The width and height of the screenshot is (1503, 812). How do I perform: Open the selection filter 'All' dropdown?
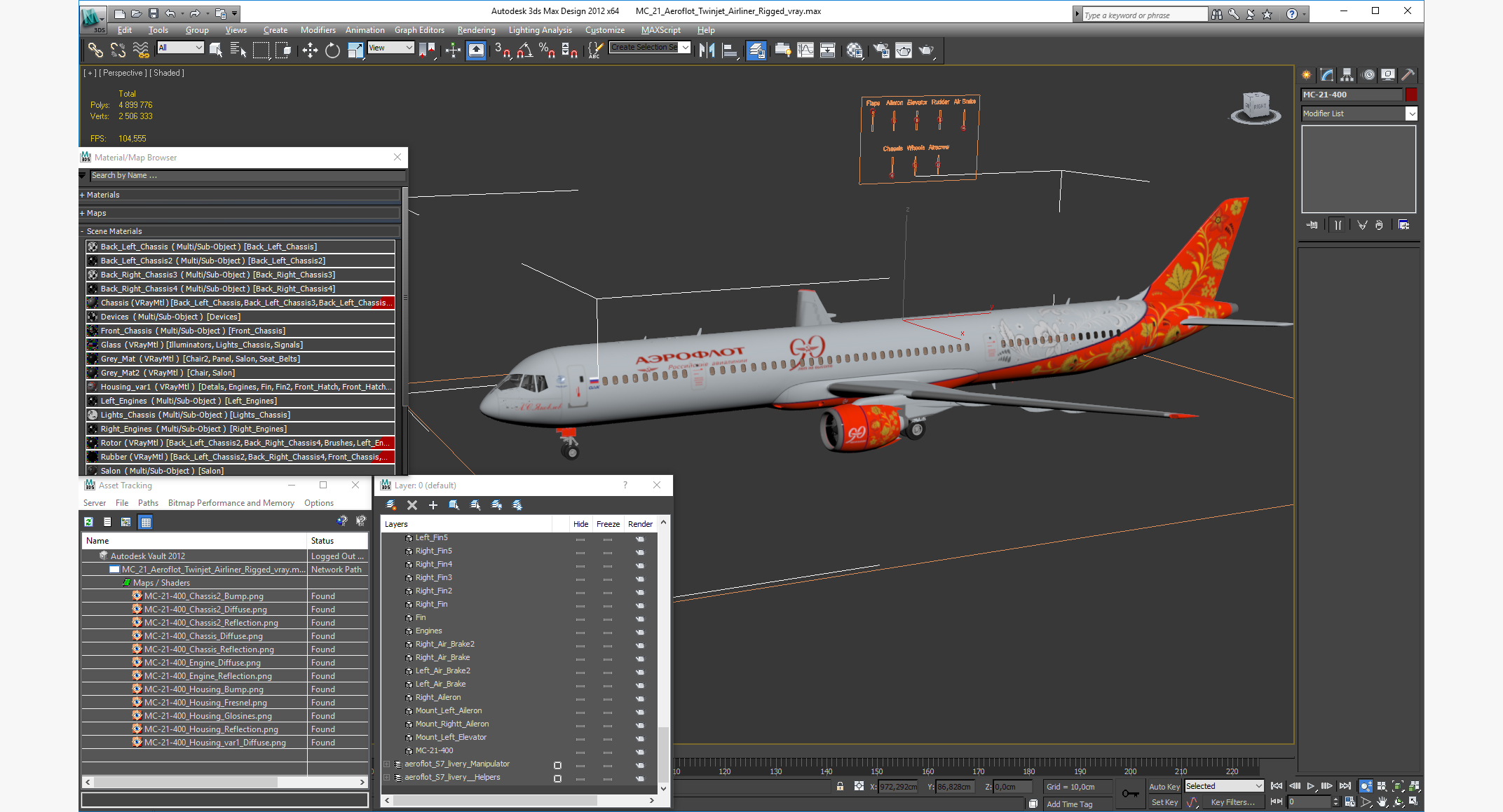[x=181, y=48]
